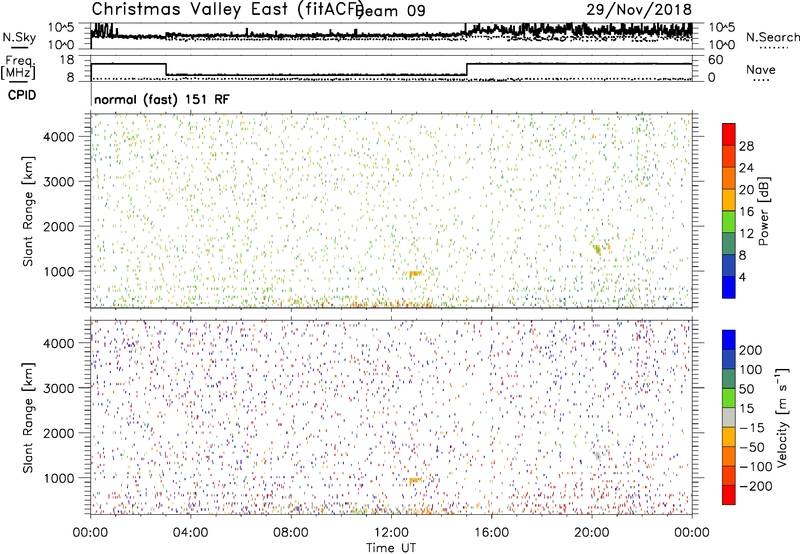
Task: Click the orange echo near 13:00 in velocity panel
Action: click(415, 481)
